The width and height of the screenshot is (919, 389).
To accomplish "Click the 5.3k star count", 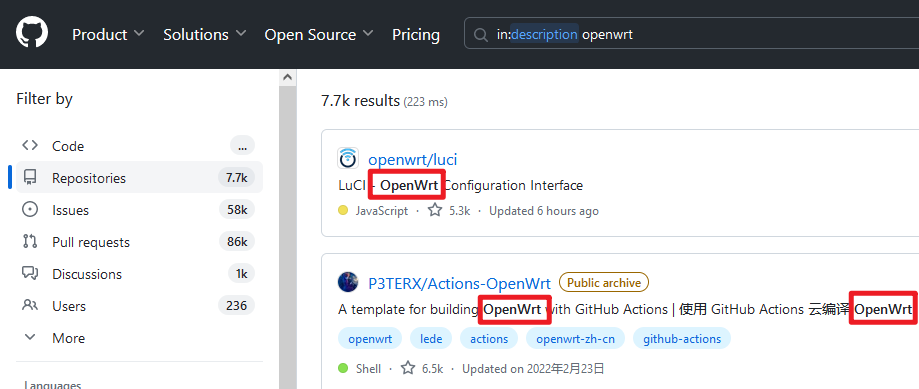I will coord(460,211).
